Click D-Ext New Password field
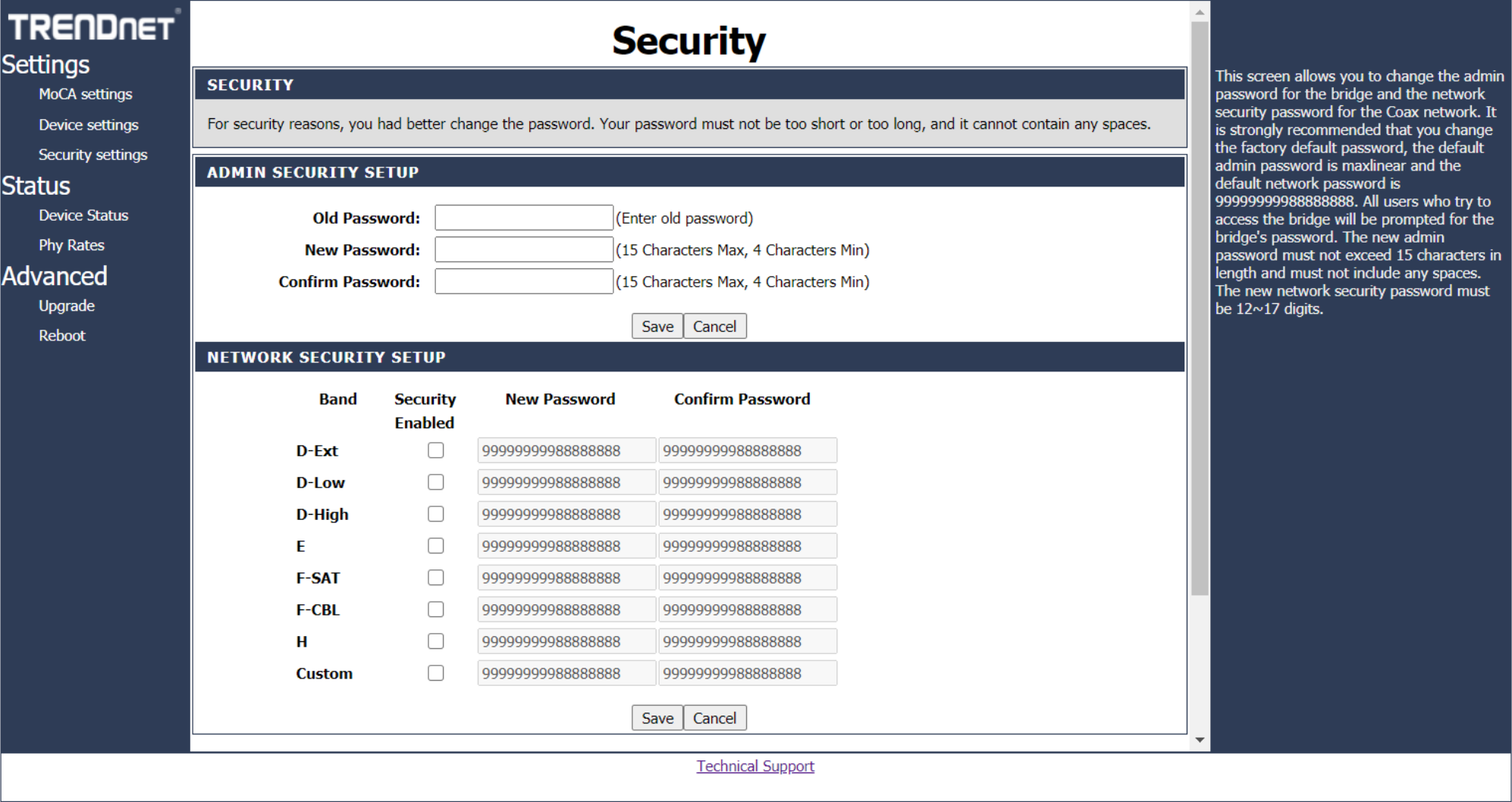The height and width of the screenshot is (802, 1512). coord(566,450)
